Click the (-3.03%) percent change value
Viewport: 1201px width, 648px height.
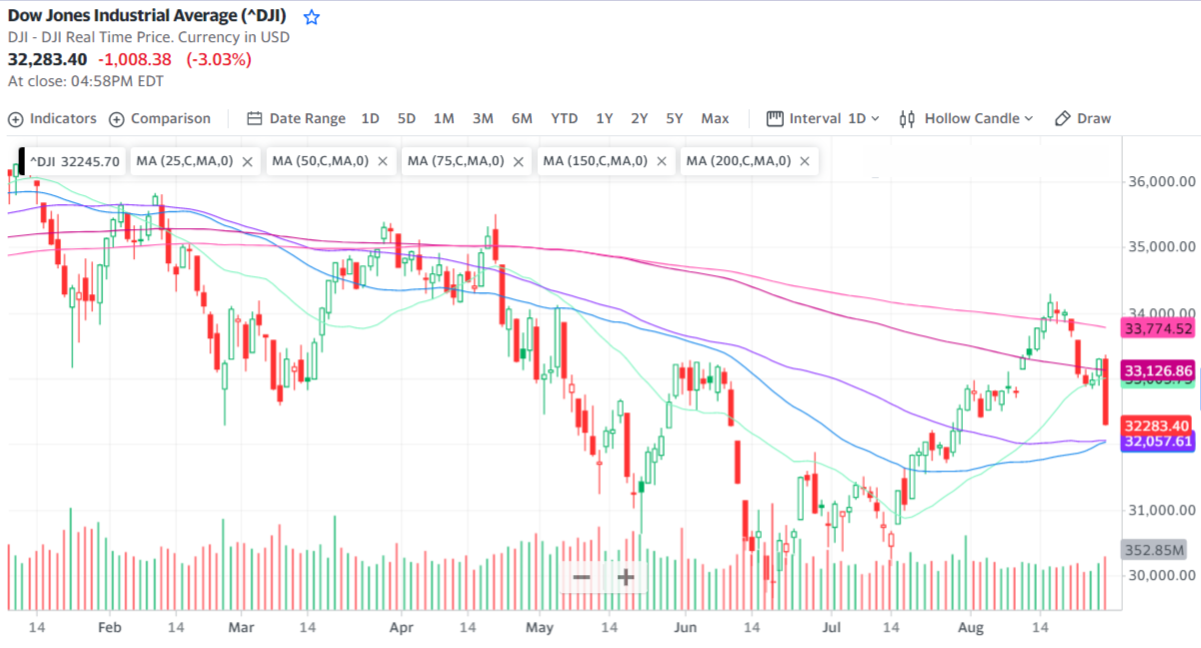tap(219, 59)
